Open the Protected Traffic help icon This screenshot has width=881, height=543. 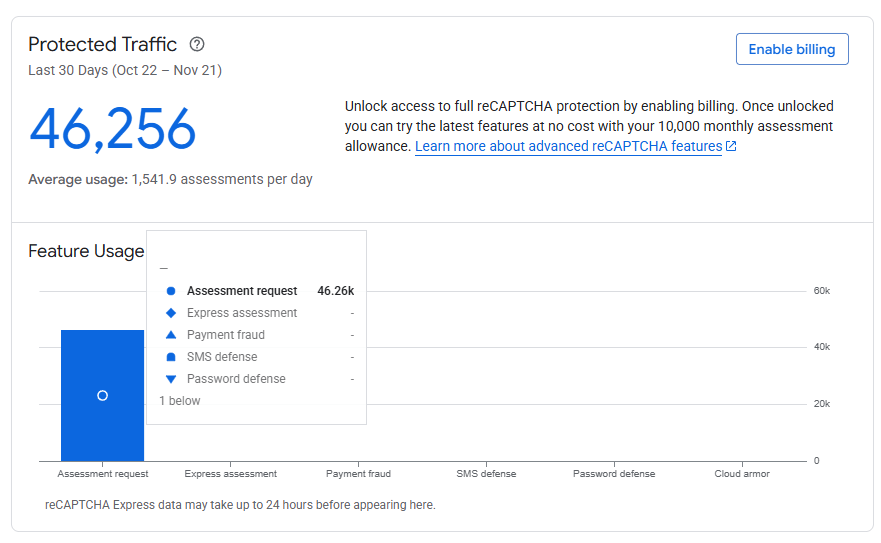tap(197, 44)
